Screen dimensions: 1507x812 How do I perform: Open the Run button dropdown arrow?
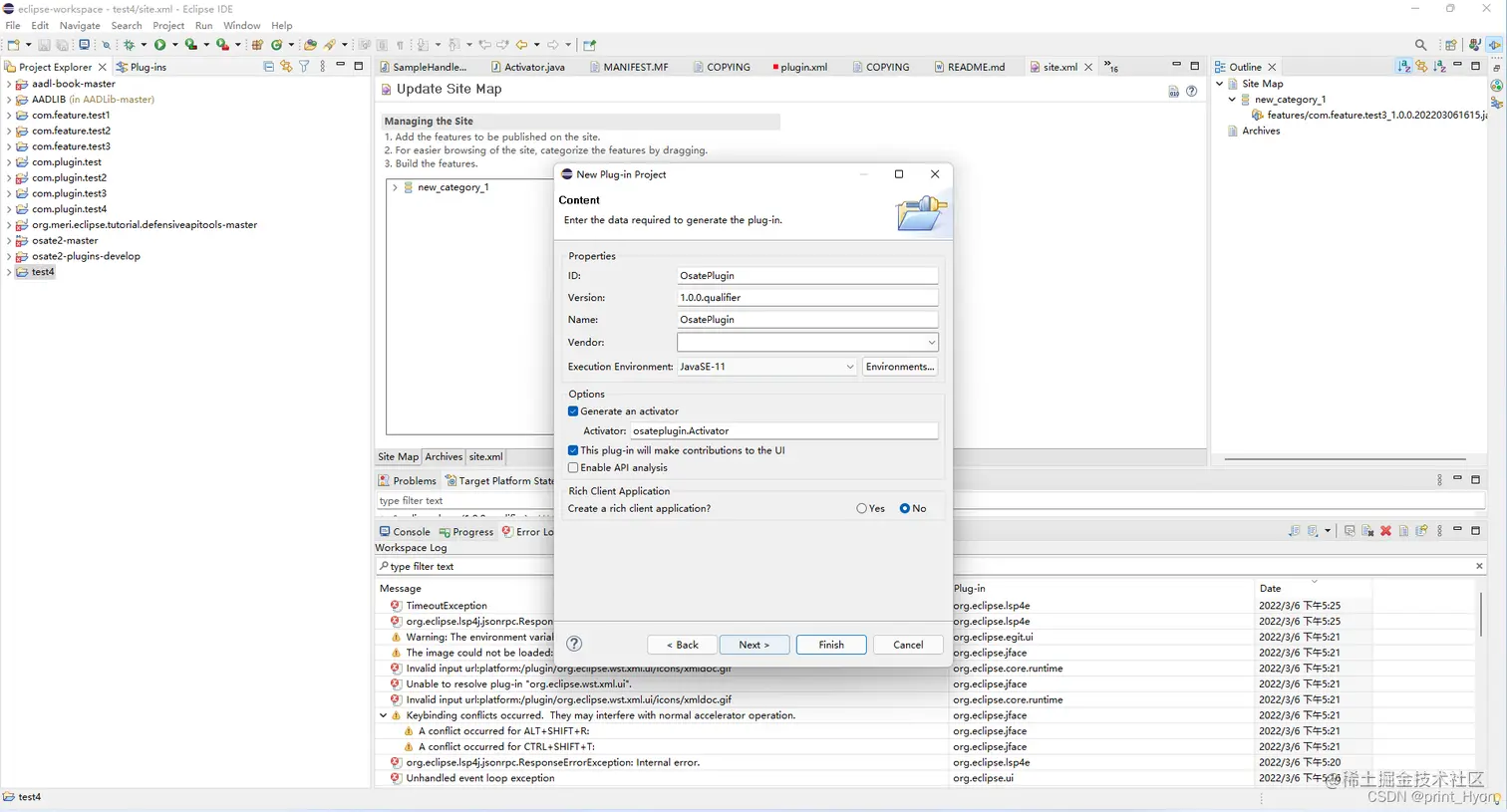pyautogui.click(x=174, y=45)
